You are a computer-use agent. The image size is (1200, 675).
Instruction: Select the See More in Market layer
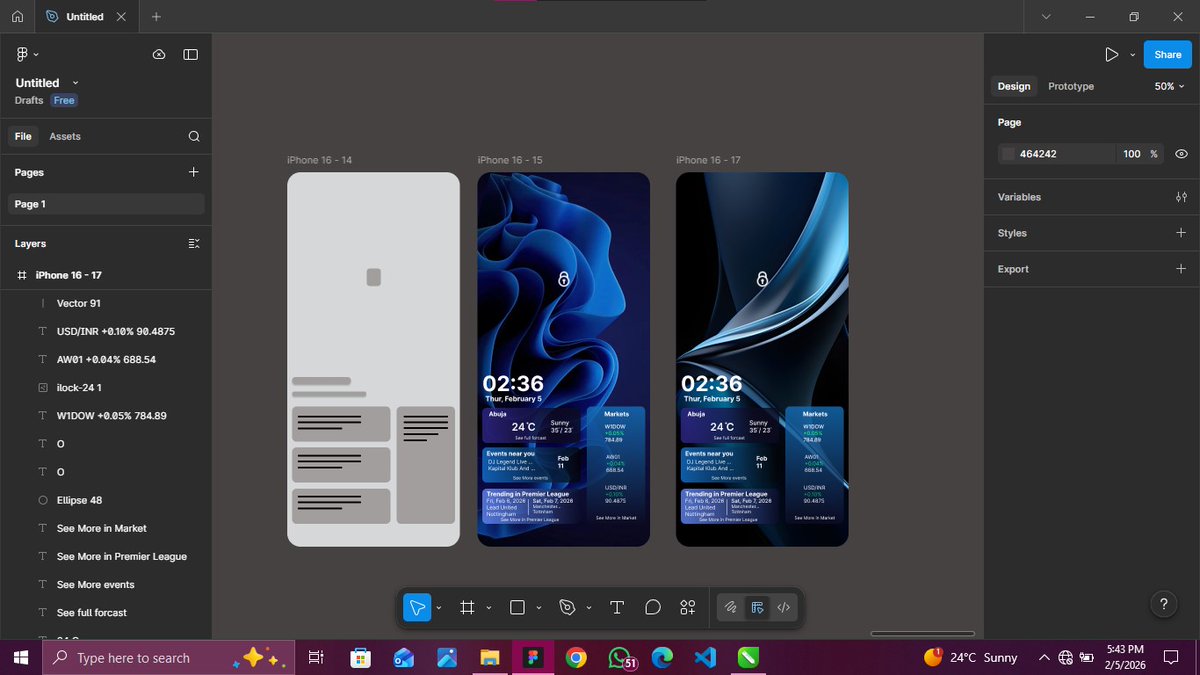click(106, 528)
